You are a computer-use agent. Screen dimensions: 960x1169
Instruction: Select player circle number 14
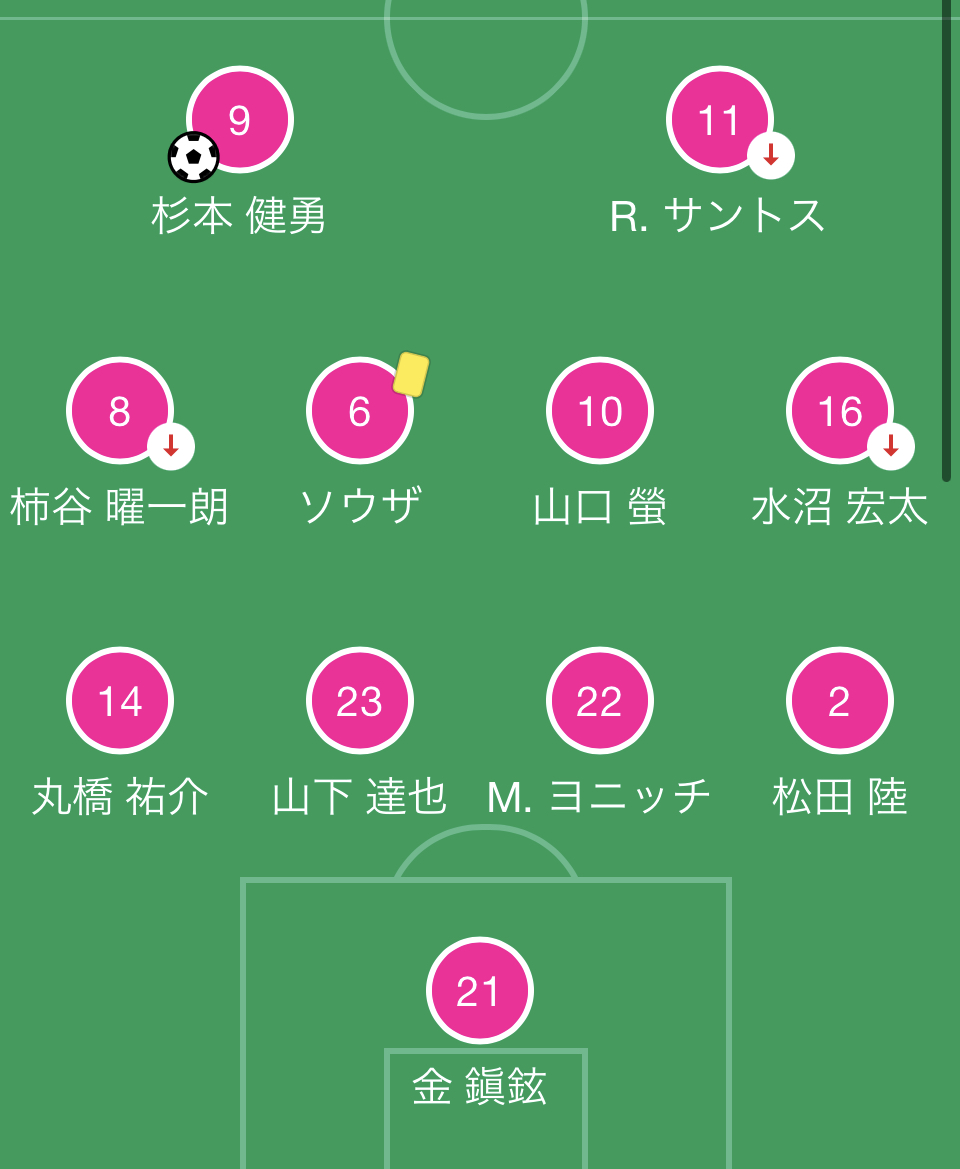(x=120, y=701)
